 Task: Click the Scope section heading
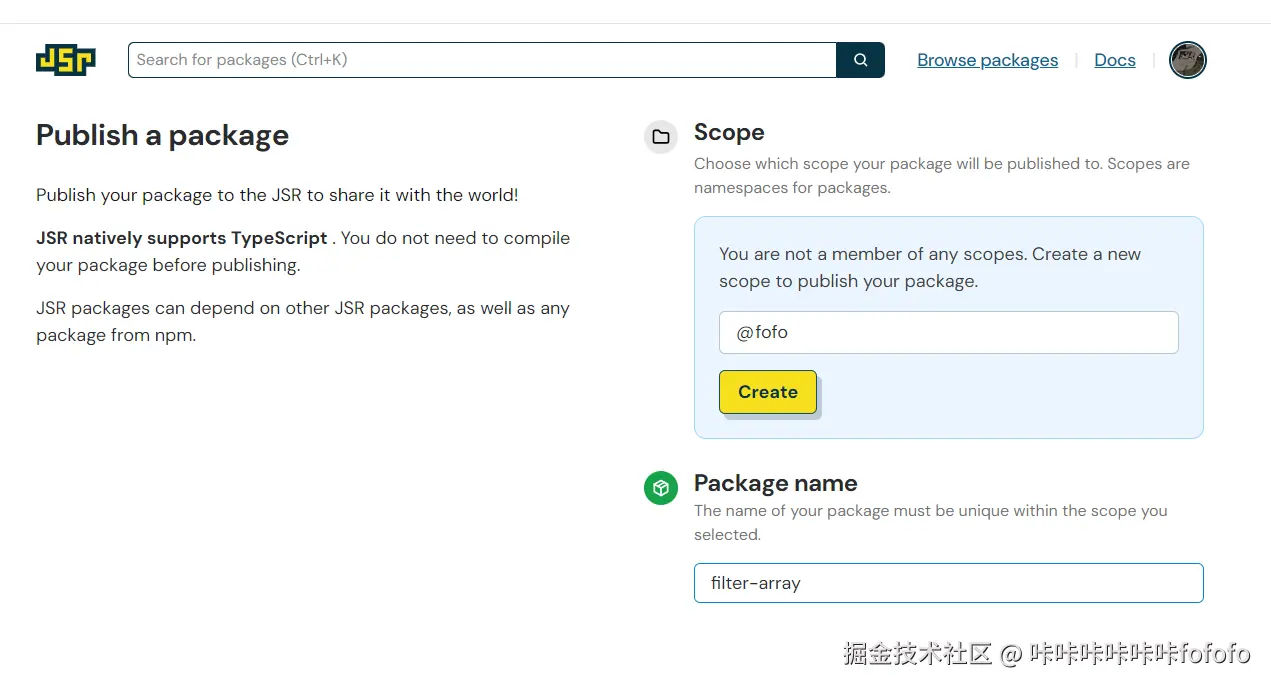(x=729, y=133)
